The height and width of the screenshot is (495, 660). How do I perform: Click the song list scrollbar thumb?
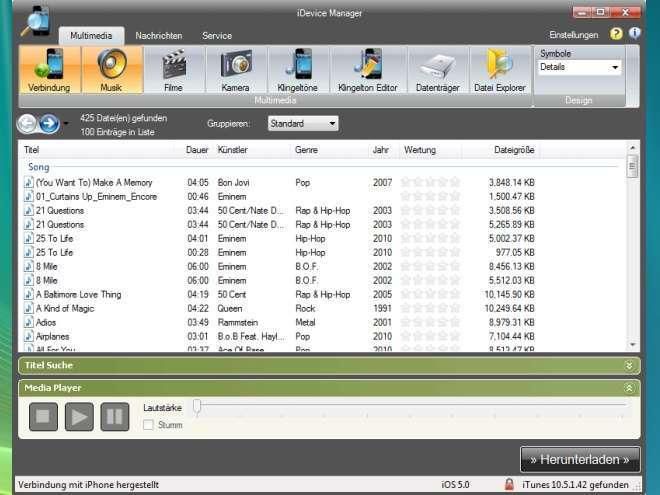coord(632,167)
